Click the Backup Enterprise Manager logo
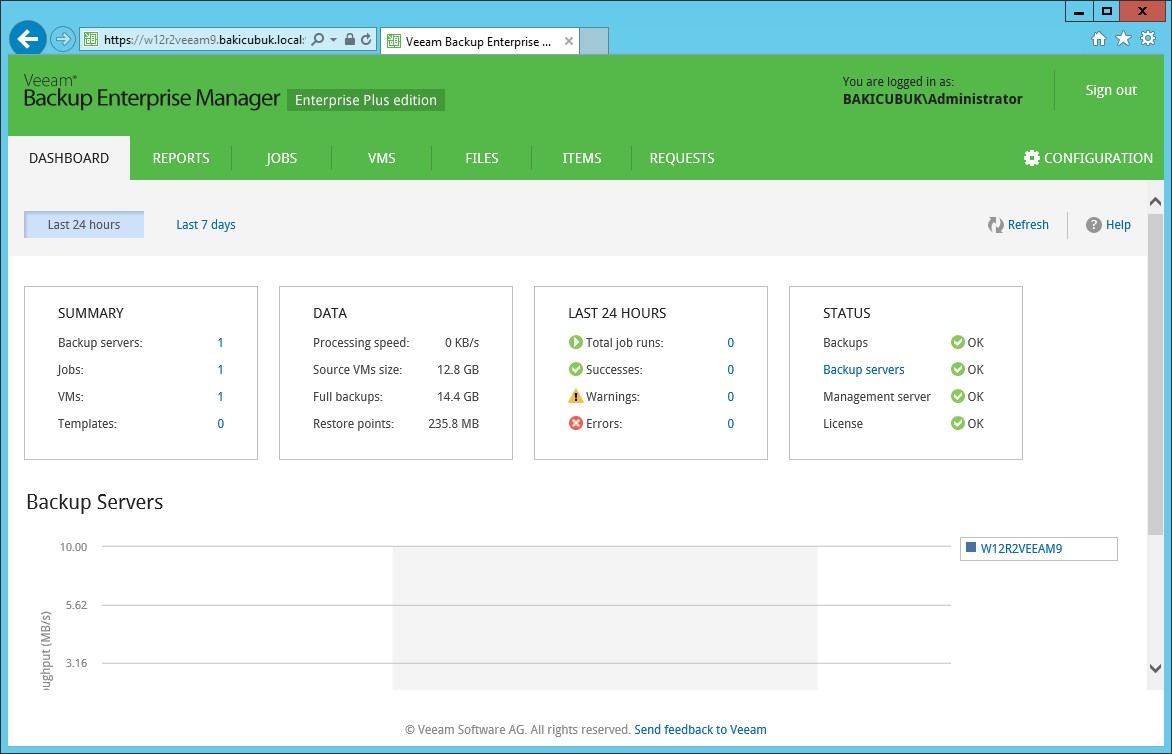 click(152, 91)
